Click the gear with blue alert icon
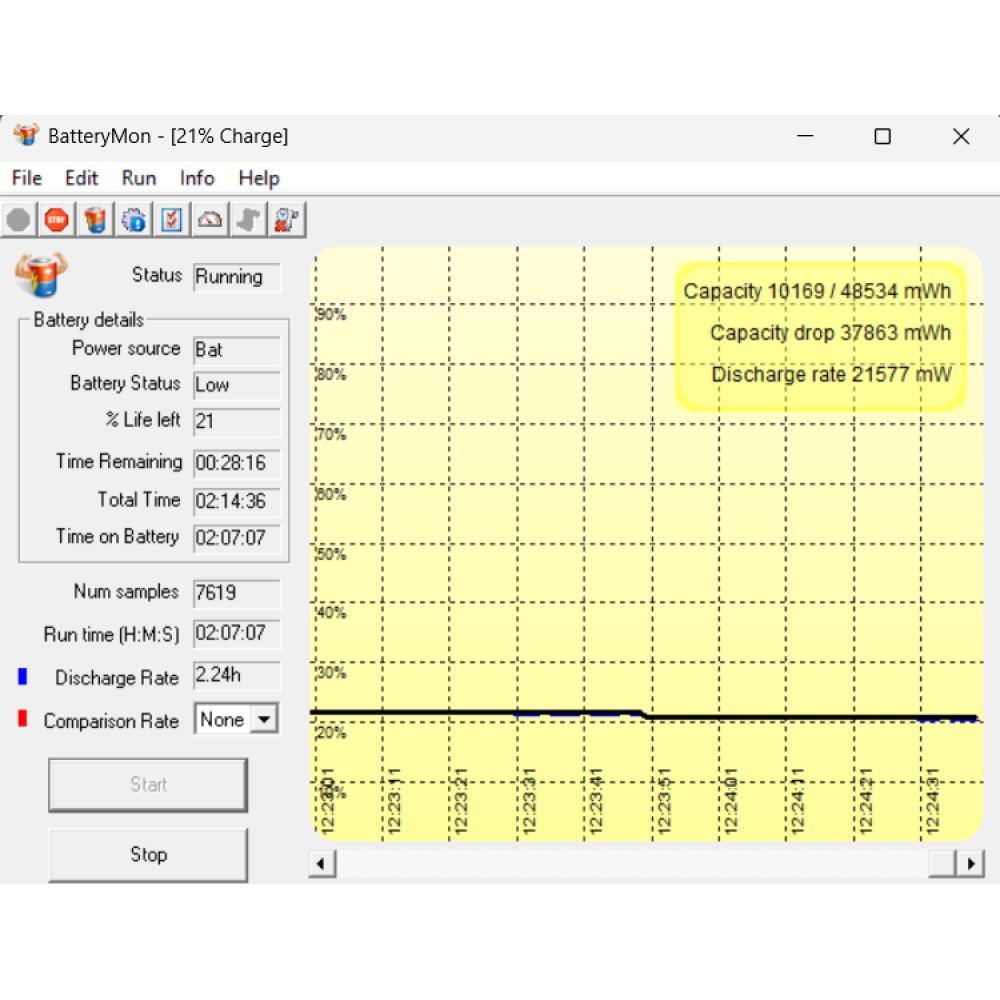Screen dimensions: 1000x1000 tap(134, 220)
